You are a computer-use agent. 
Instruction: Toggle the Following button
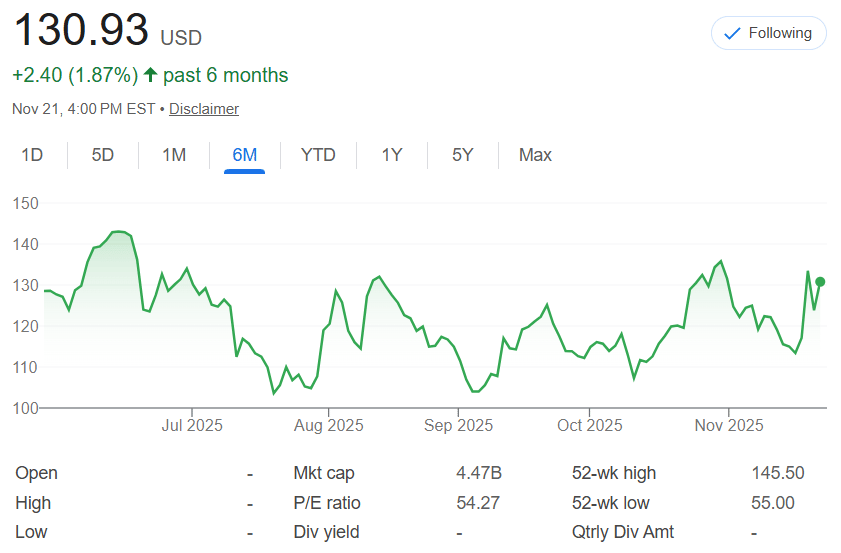tap(768, 33)
